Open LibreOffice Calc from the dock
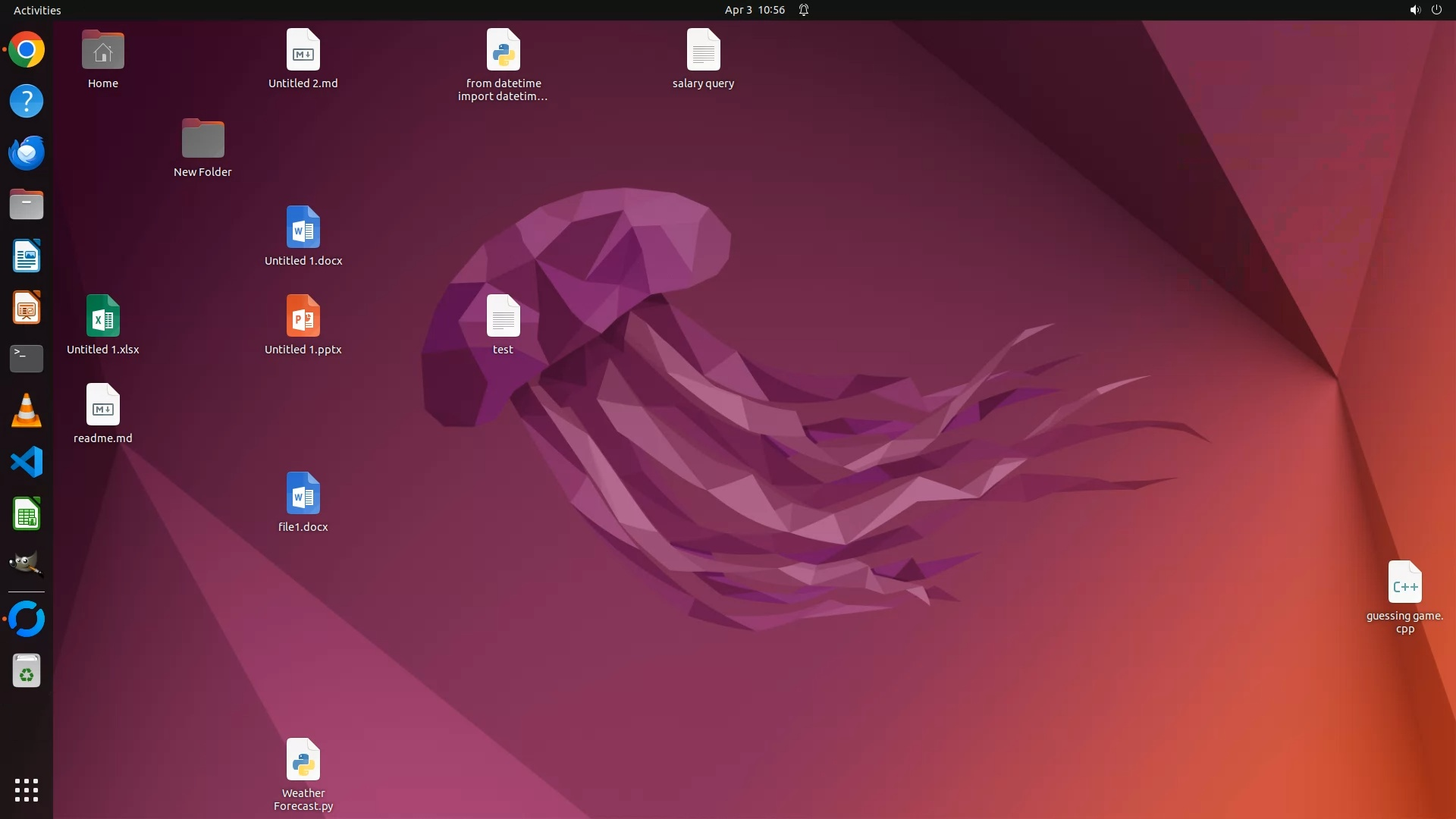Viewport: 1456px width, 819px height. click(x=27, y=514)
